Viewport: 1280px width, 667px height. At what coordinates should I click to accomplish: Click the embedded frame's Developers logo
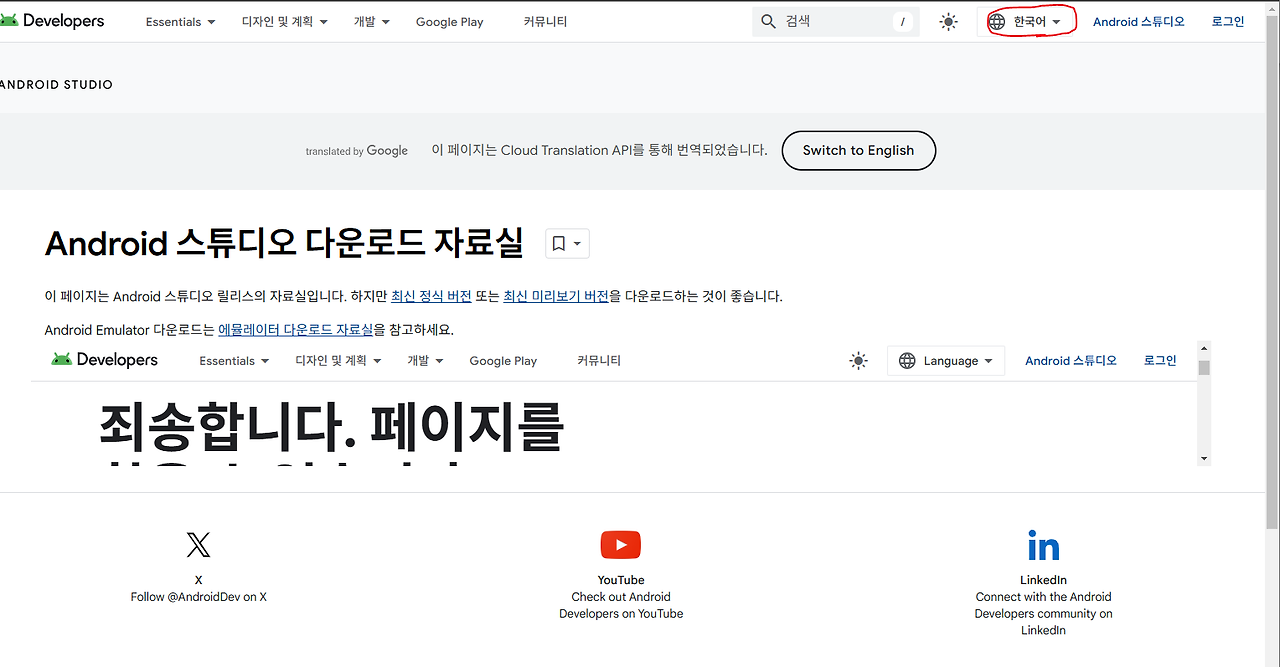pos(104,360)
